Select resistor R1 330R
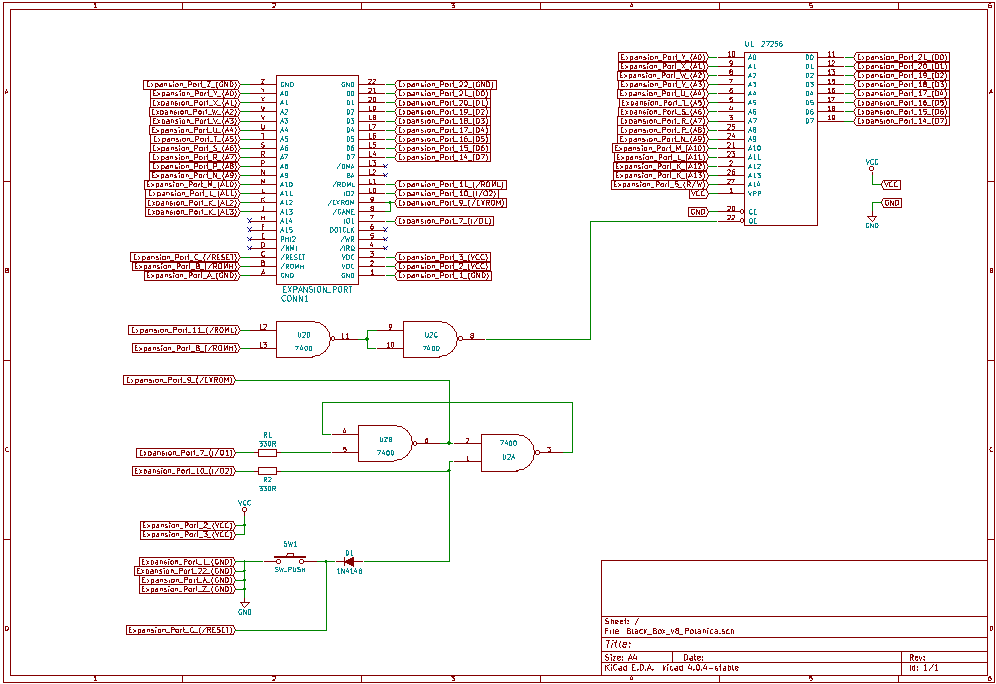The height and width of the screenshot is (684, 996). [267, 453]
